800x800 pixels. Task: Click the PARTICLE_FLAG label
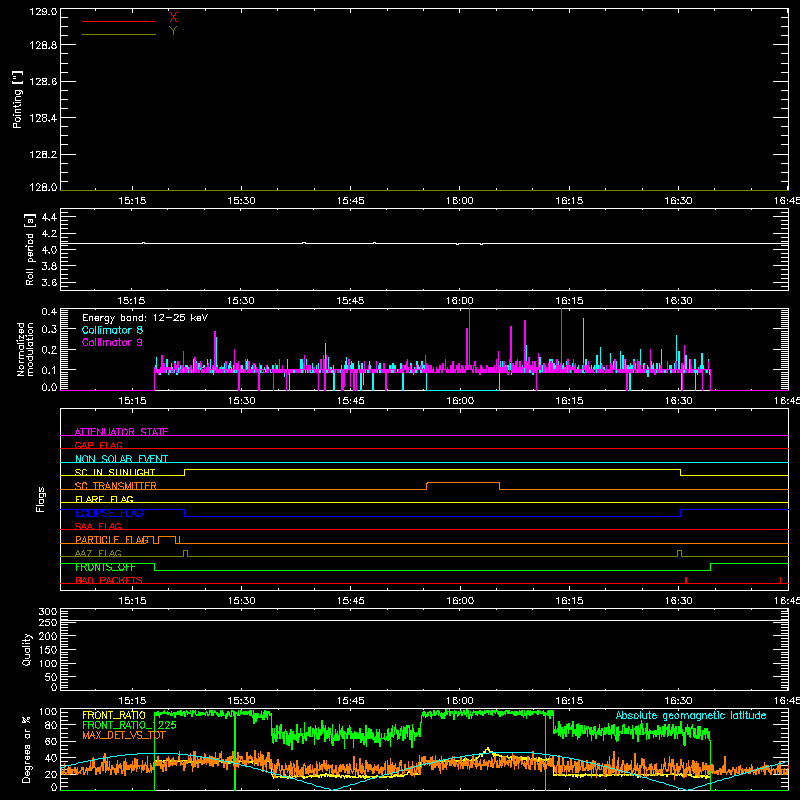pyautogui.click(x=112, y=539)
